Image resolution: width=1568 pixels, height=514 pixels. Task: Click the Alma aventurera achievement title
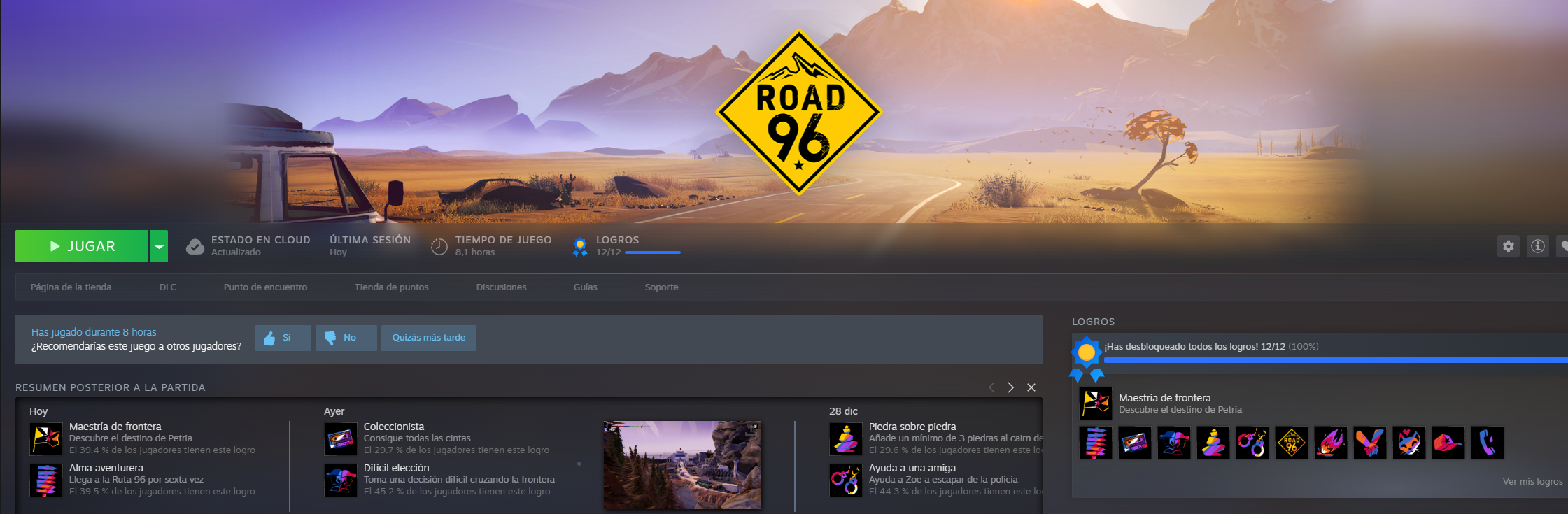click(106, 468)
